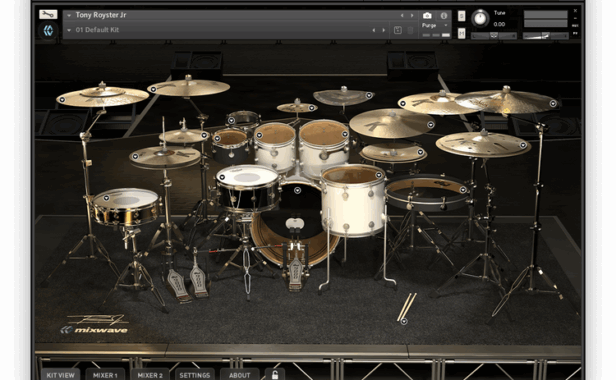Open the drumsticks selector marker on floor
Screen dimensions: 616x380
(x=404, y=321)
